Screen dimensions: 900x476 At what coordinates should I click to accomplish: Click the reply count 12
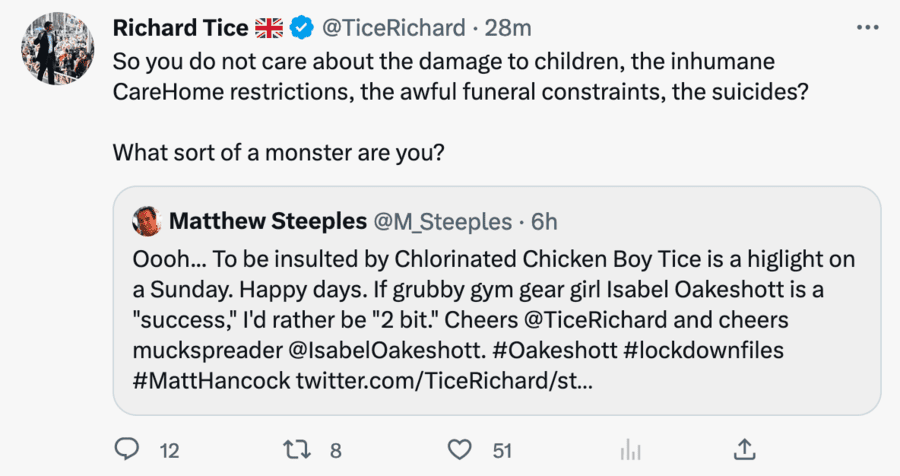pyautogui.click(x=169, y=451)
